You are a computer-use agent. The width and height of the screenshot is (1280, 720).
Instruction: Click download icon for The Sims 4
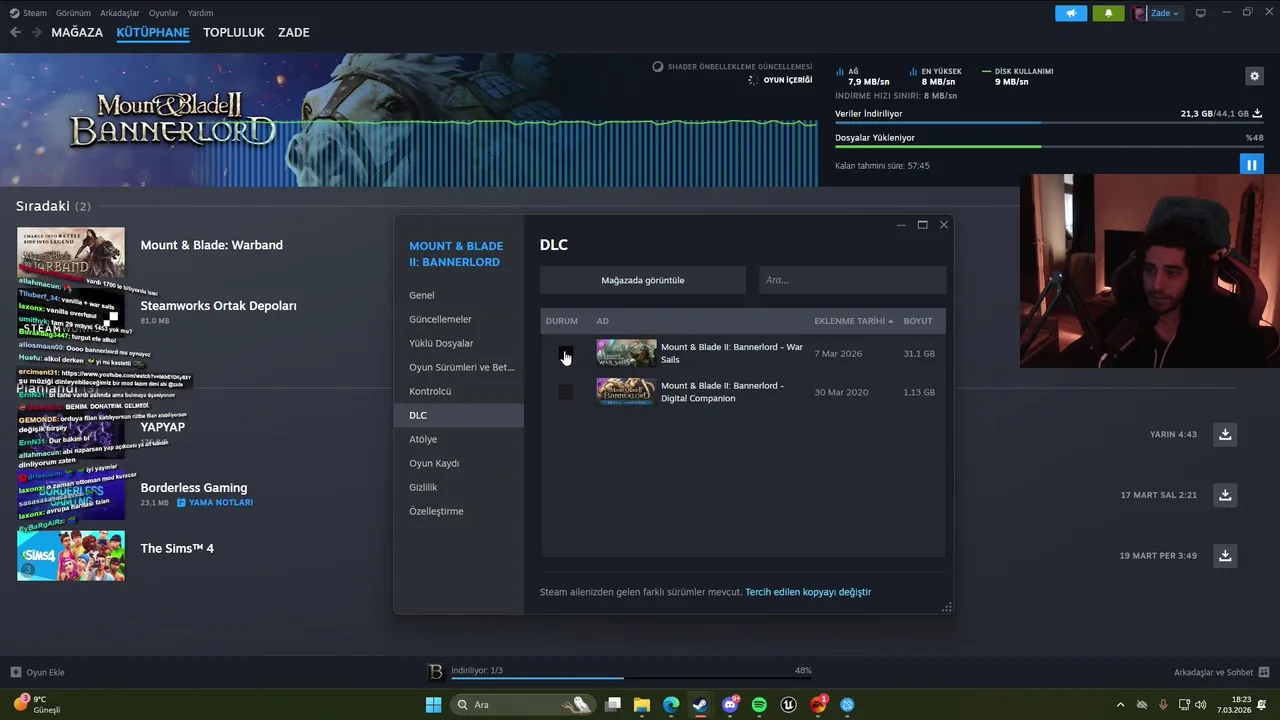(1225, 555)
